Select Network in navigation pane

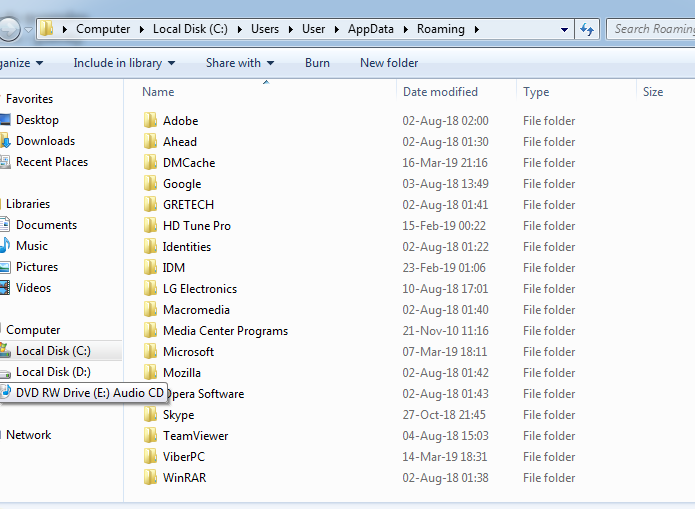(x=28, y=435)
